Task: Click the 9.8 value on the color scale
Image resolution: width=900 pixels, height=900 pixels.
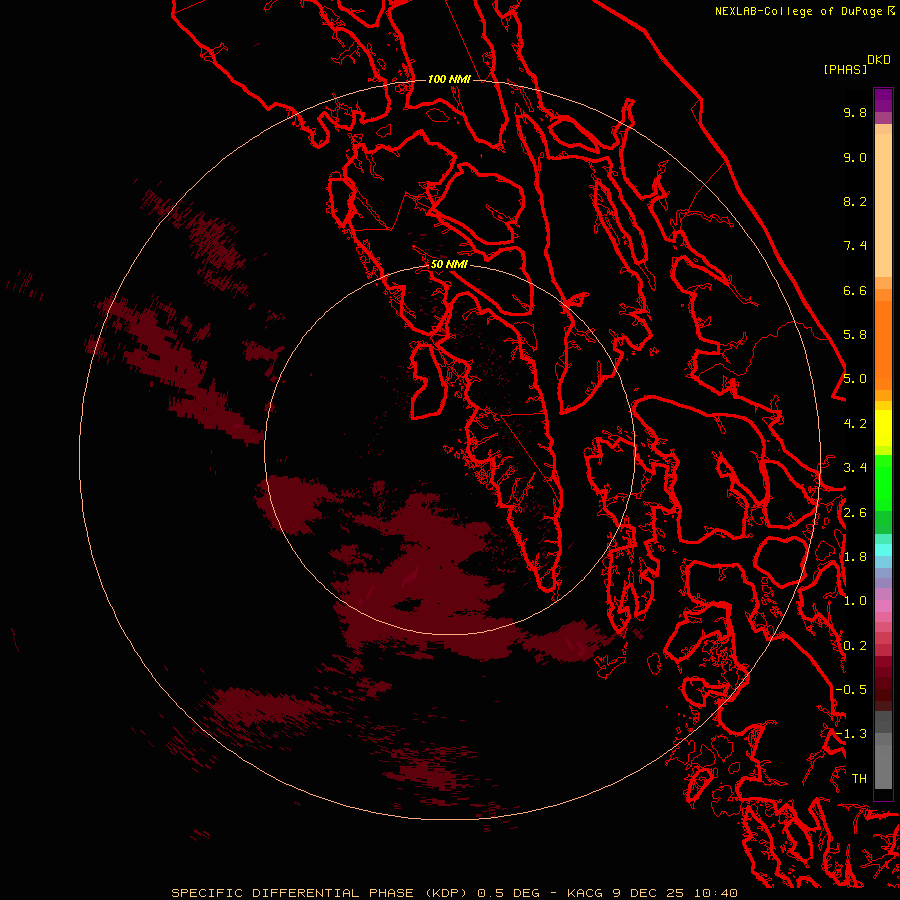Action: click(855, 112)
